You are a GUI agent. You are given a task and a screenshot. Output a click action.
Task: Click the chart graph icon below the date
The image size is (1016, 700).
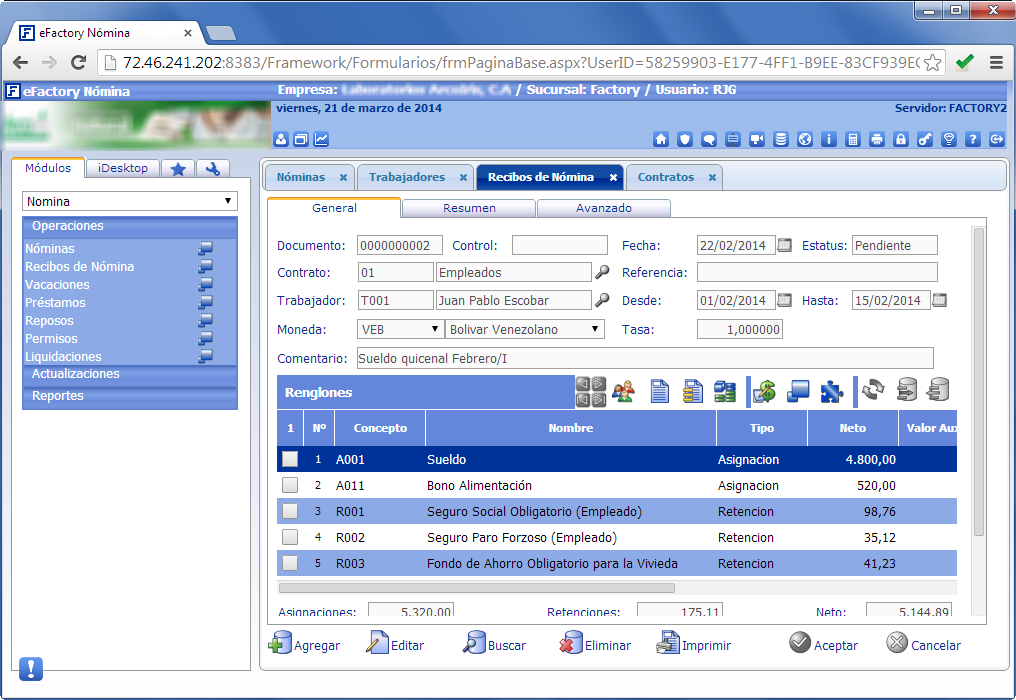click(321, 139)
